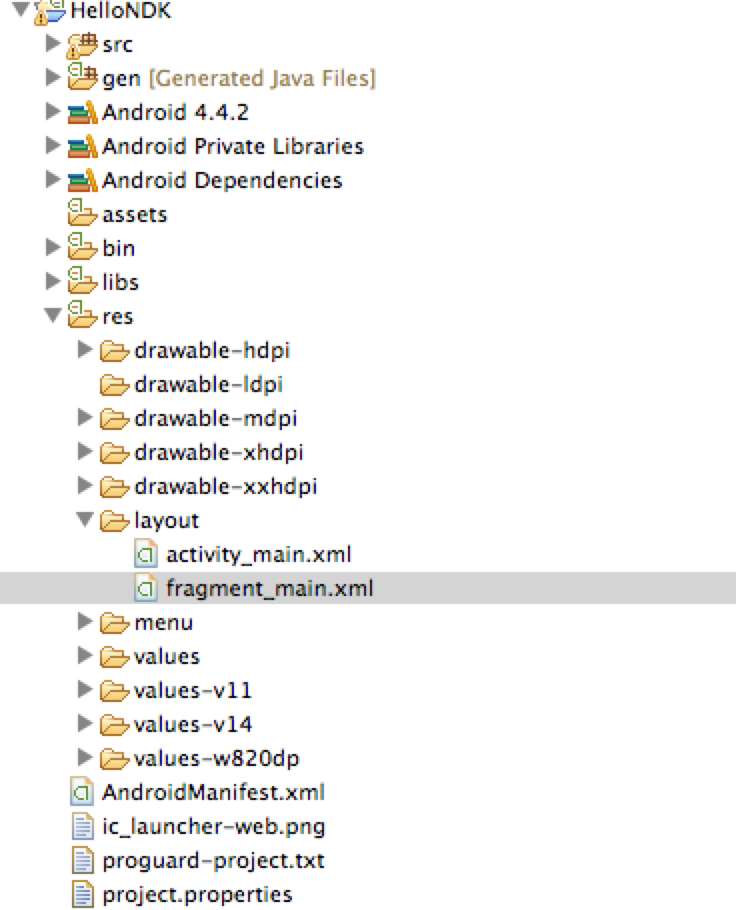The width and height of the screenshot is (736, 910).
Task: Click the layout folder icon
Action: point(114,521)
